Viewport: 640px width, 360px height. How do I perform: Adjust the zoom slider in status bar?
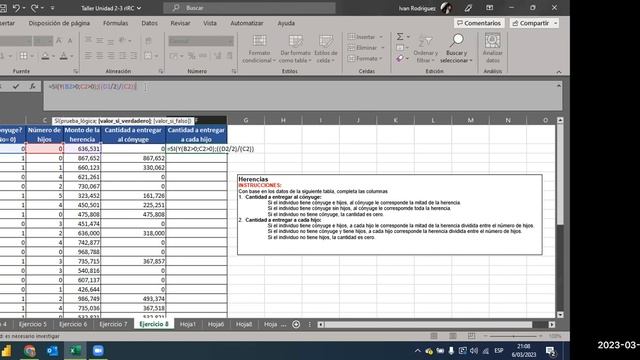(514, 336)
